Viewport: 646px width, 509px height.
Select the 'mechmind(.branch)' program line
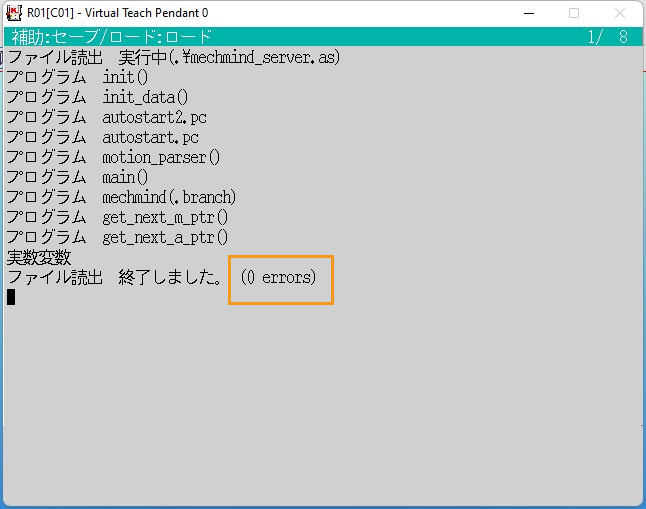(x=121, y=197)
